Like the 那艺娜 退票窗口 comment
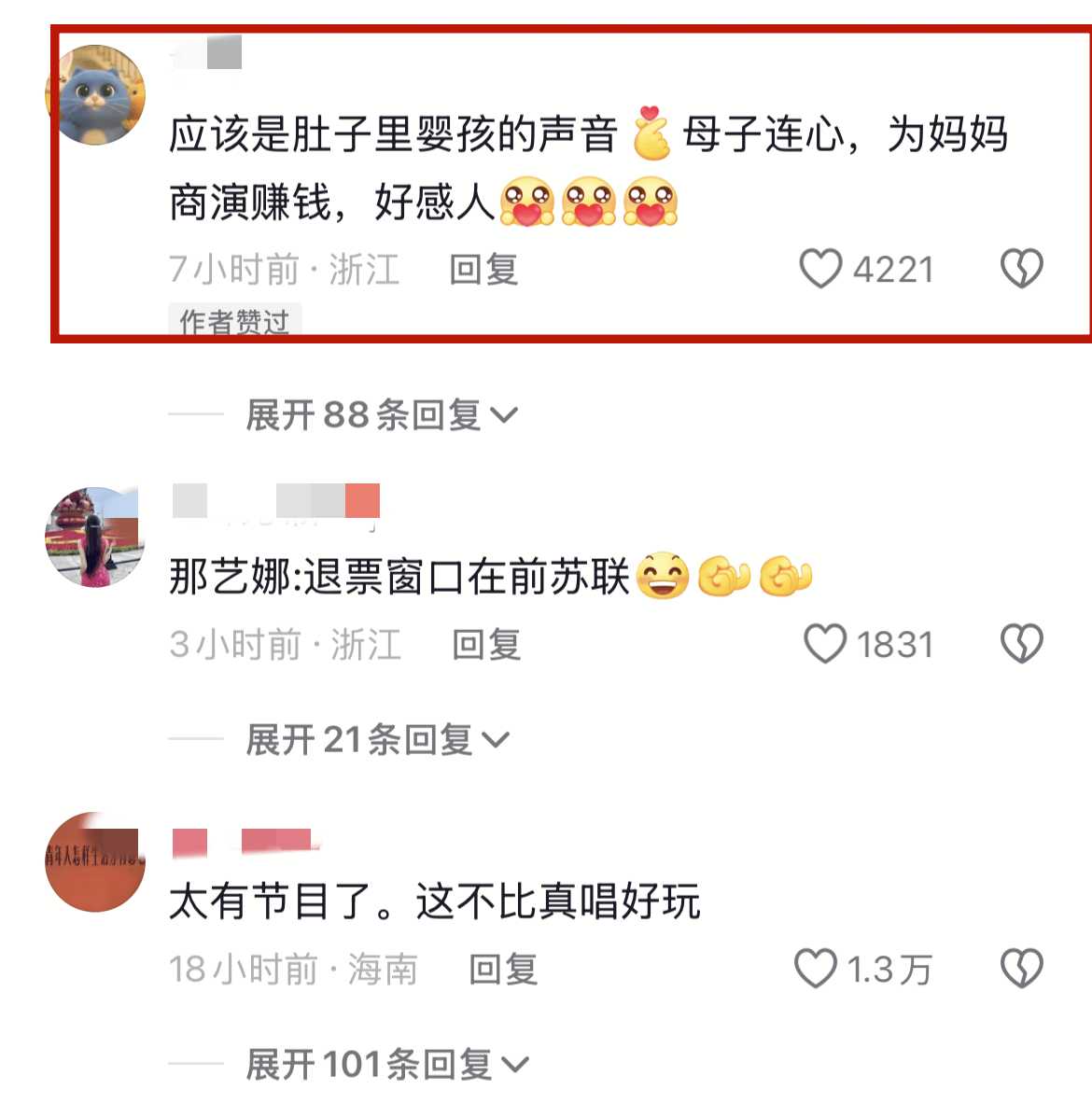1092x1118 pixels. coord(825,644)
